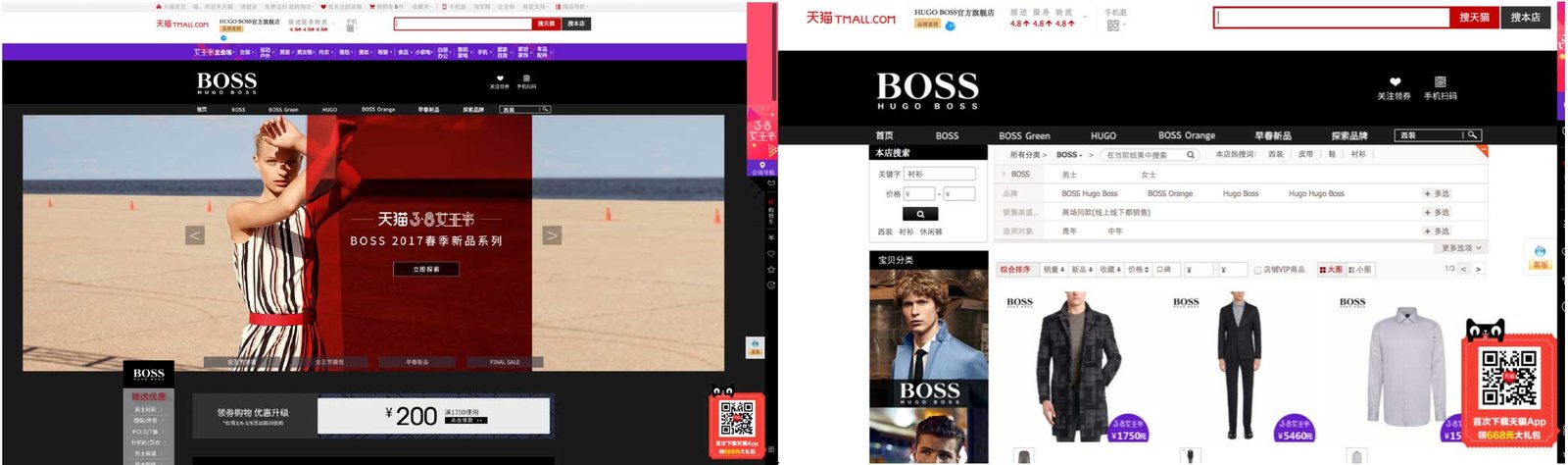Image resolution: width=1568 pixels, height=465 pixels.
Task: Check the store VIP products checkbox
Action: [x=1257, y=270]
